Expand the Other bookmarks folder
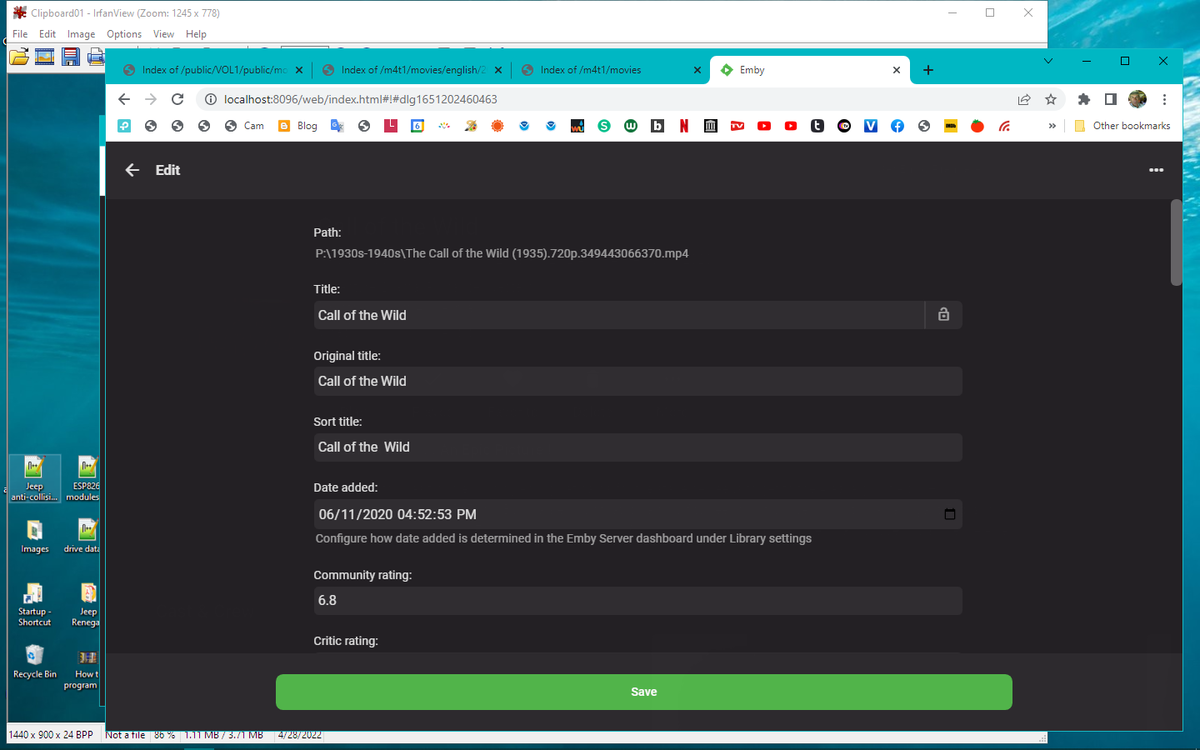The height and width of the screenshot is (750, 1200). [1124, 126]
